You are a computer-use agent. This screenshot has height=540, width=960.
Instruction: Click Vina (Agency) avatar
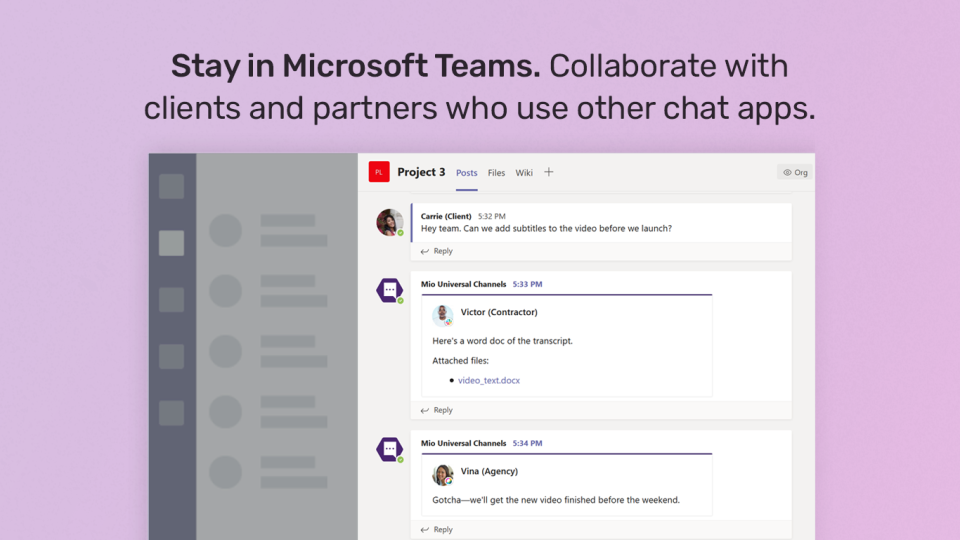(443, 474)
